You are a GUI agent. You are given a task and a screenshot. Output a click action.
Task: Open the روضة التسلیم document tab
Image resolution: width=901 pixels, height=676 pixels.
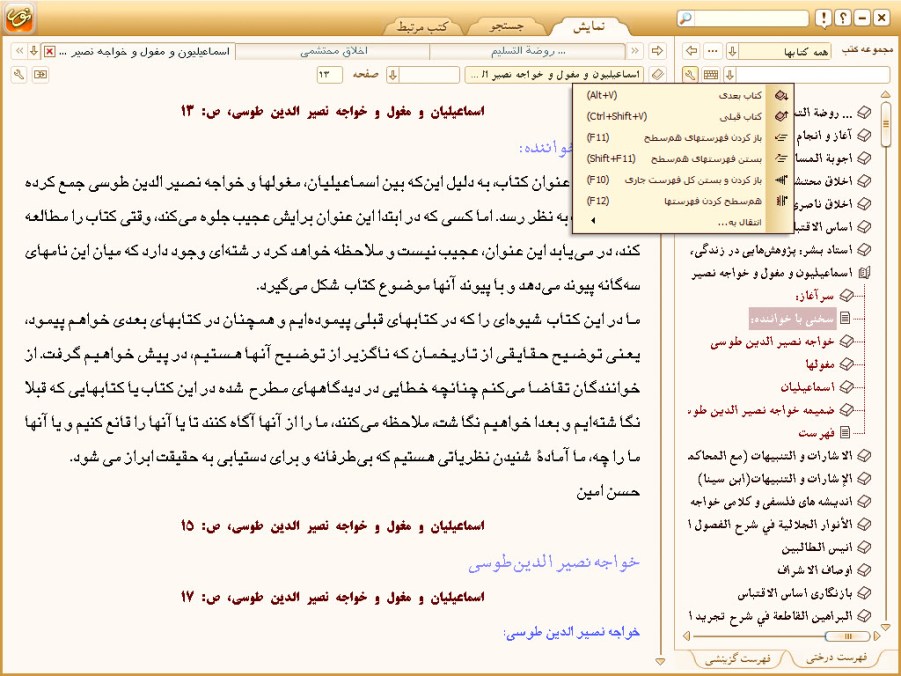coord(527,51)
